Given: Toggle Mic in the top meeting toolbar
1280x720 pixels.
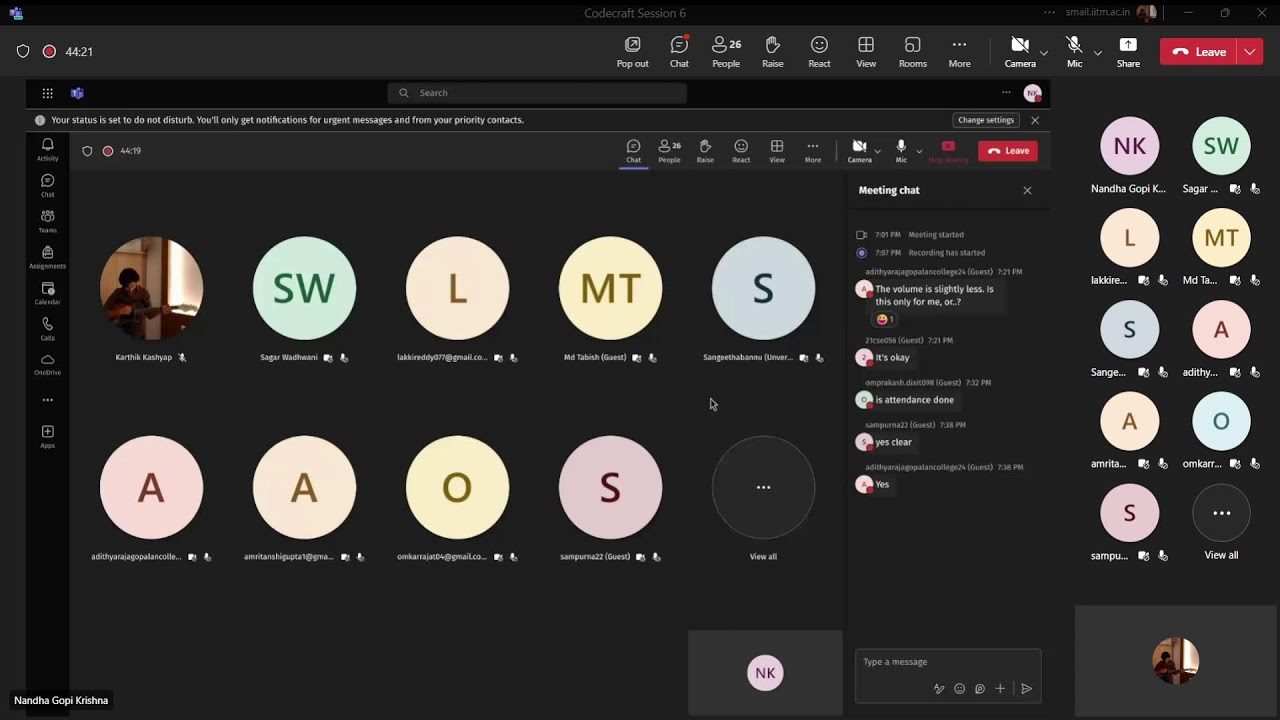Looking at the screenshot, I should (x=1074, y=52).
